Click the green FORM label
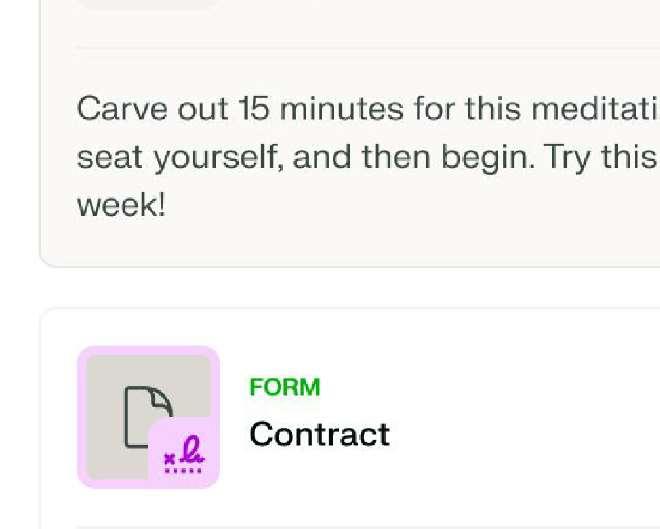This screenshot has width=660, height=529. click(x=284, y=388)
